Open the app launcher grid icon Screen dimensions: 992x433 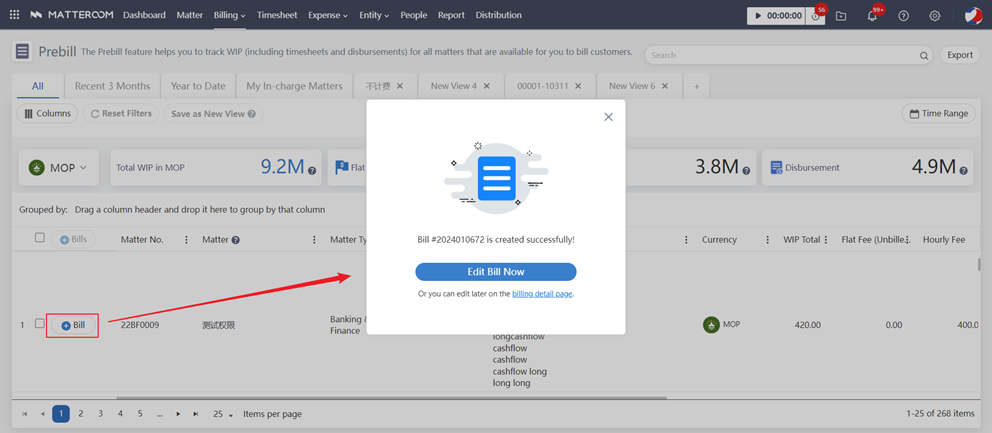pyautogui.click(x=14, y=15)
